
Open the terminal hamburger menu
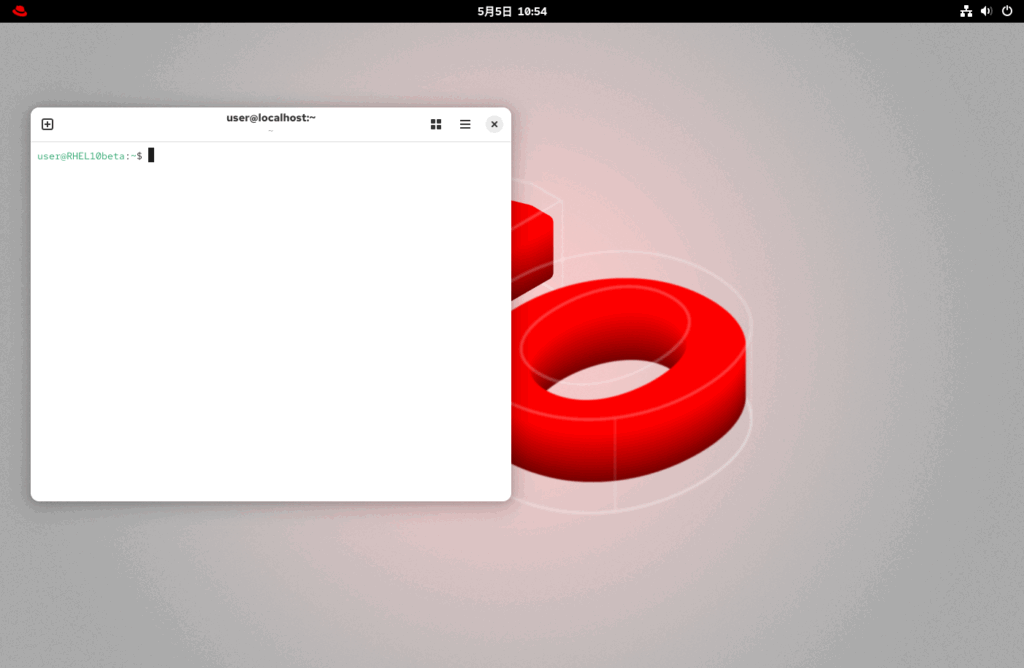(465, 124)
